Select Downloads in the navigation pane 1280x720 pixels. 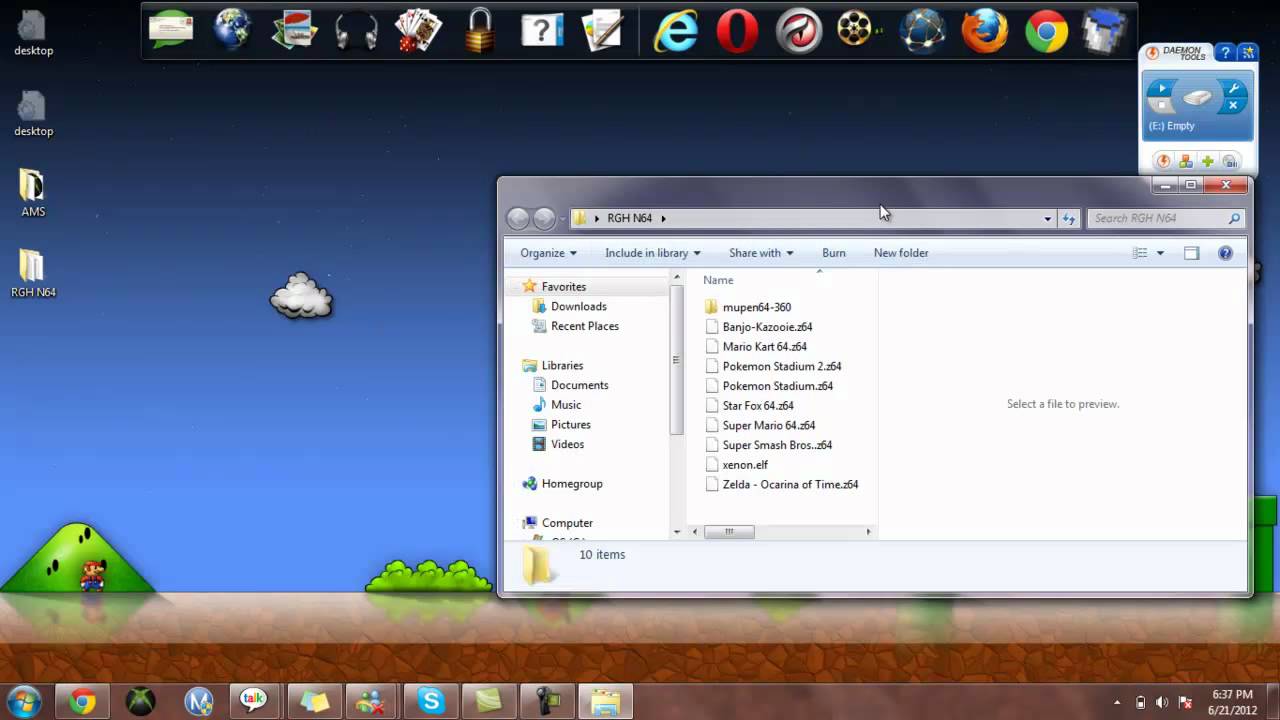578,306
